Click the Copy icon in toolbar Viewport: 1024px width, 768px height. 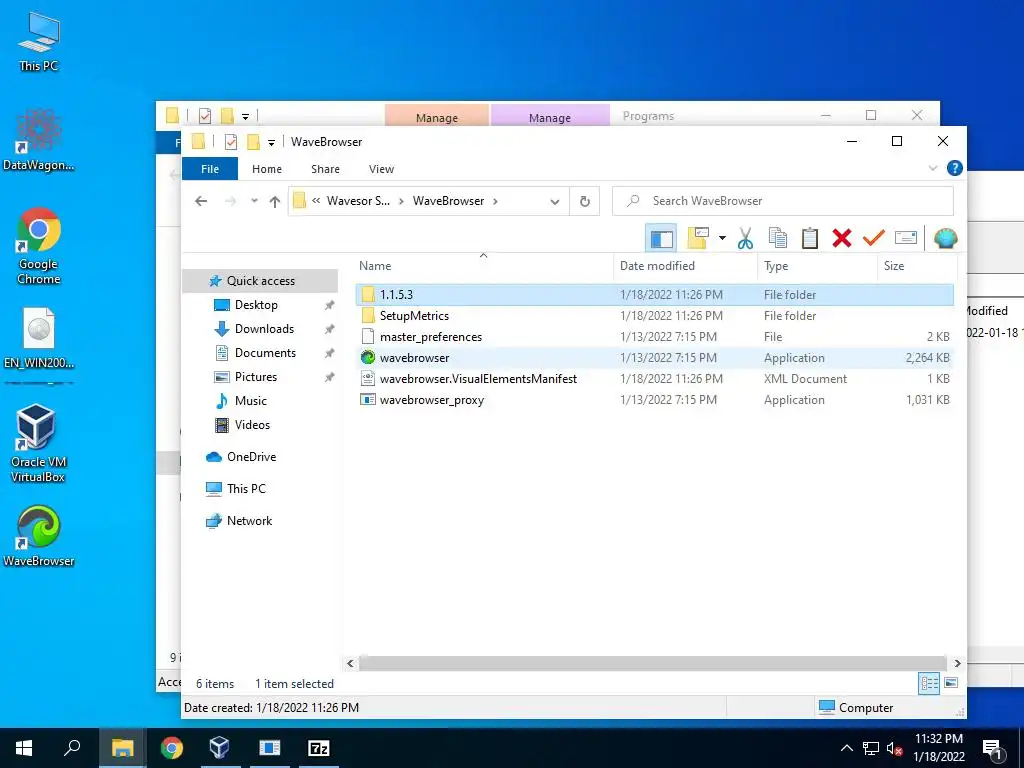pyautogui.click(x=777, y=238)
